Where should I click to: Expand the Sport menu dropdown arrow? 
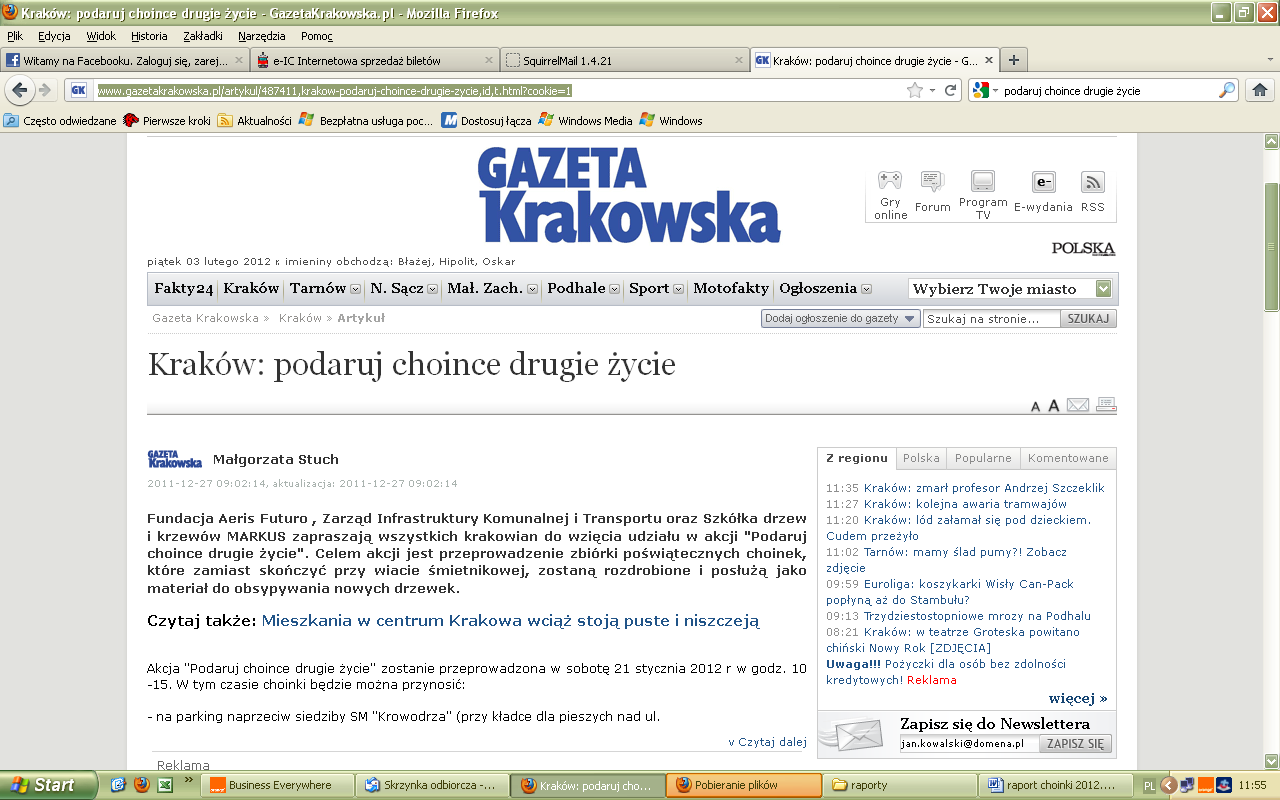(x=678, y=289)
